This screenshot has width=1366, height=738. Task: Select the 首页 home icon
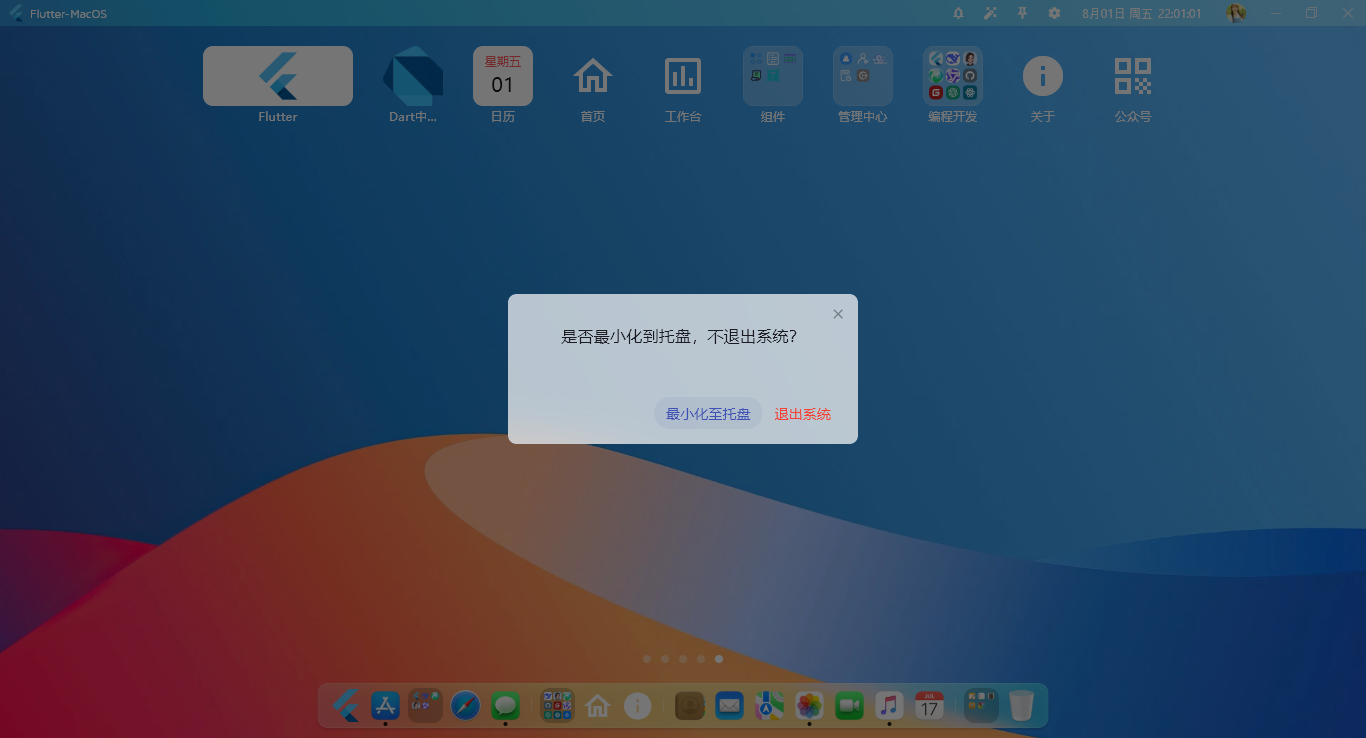(x=593, y=75)
